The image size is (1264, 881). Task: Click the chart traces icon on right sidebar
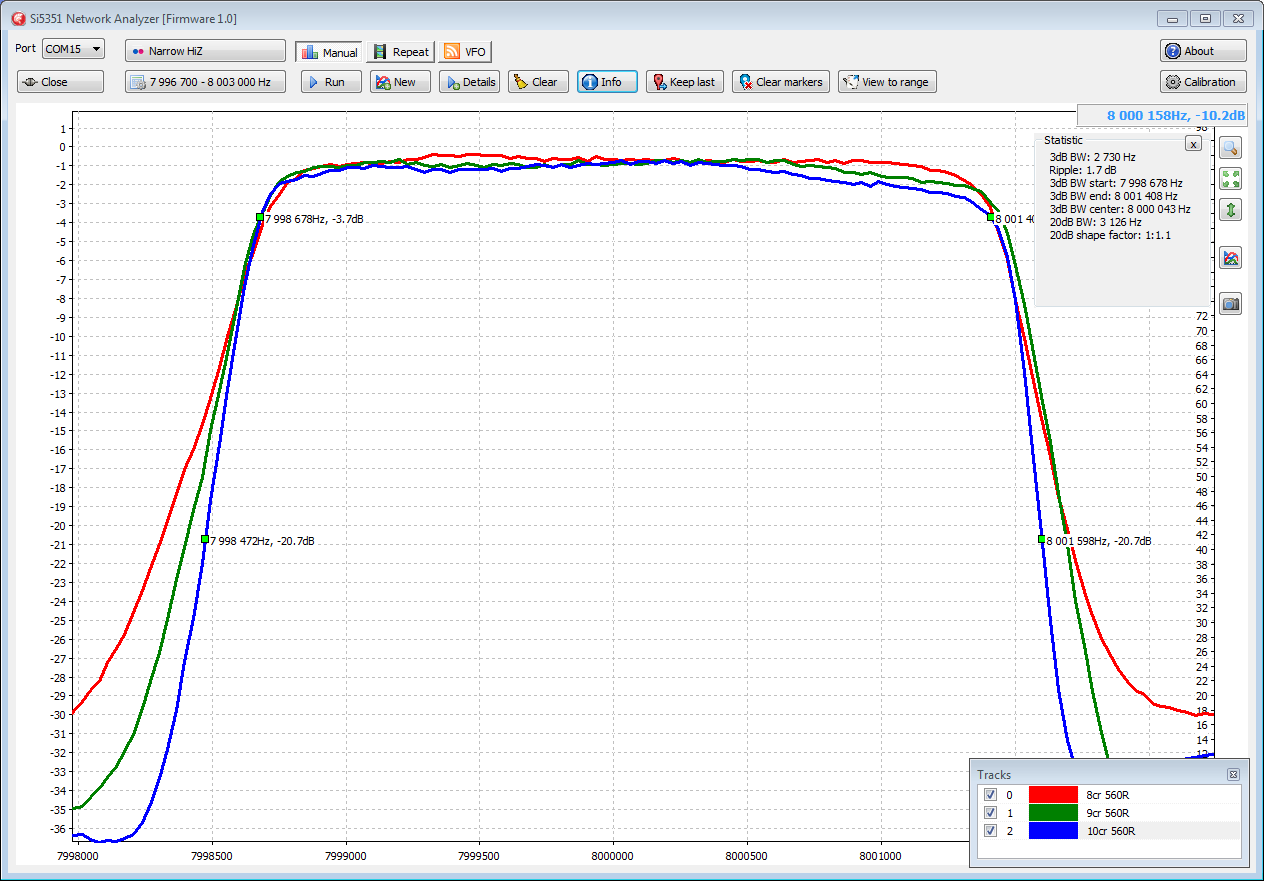coord(1231,258)
